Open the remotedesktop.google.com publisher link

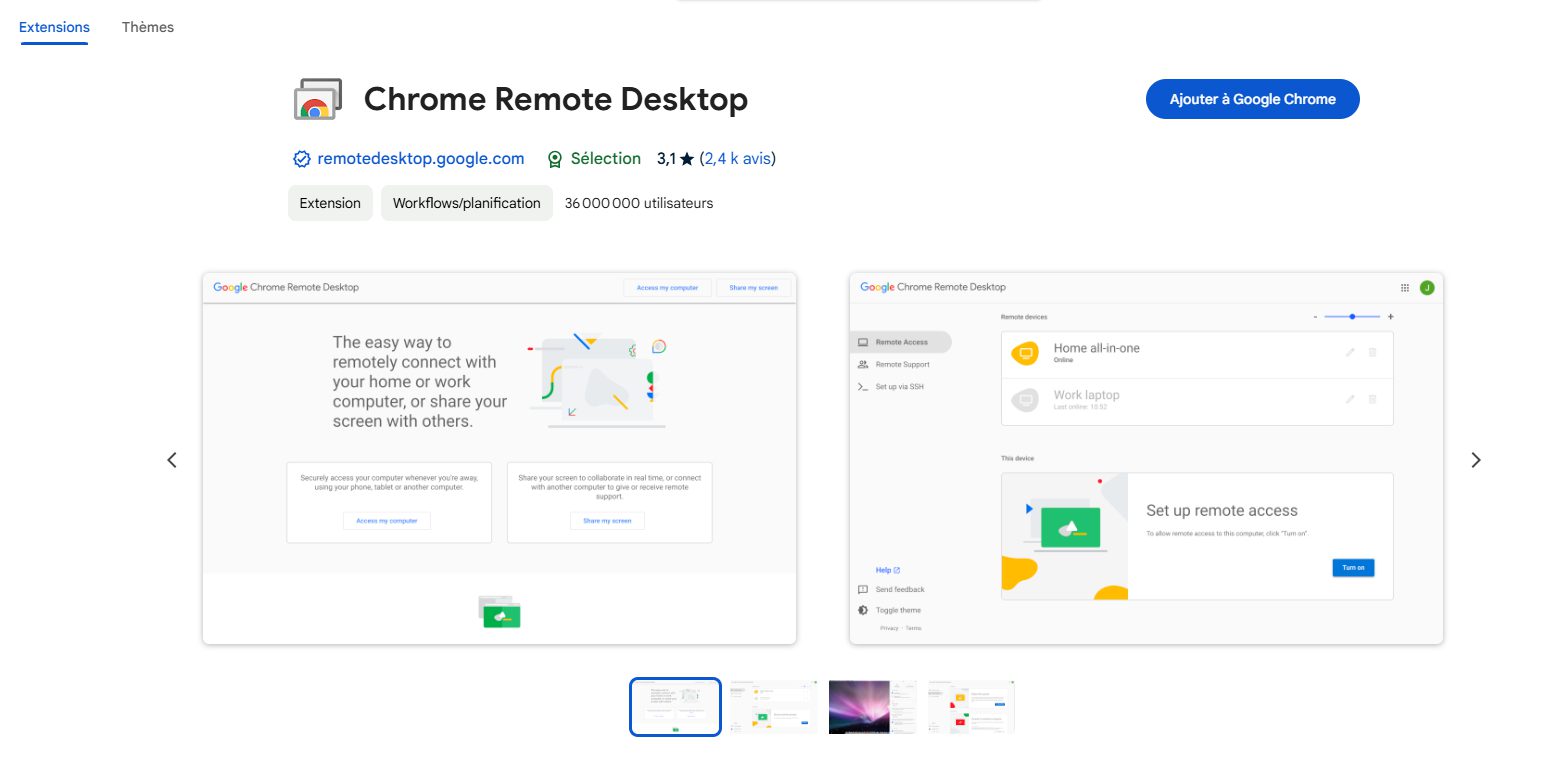(421, 158)
